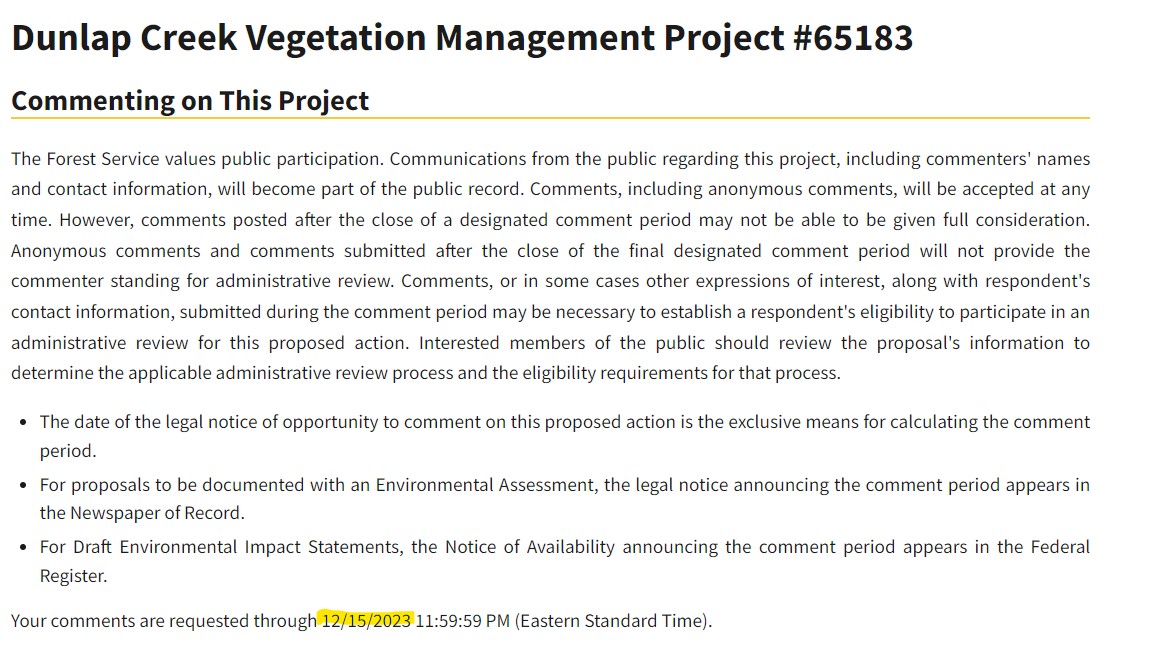Click the highlighted date 12/15/2023
Image resolution: width=1174 pixels, height=655 pixels.
pos(366,621)
